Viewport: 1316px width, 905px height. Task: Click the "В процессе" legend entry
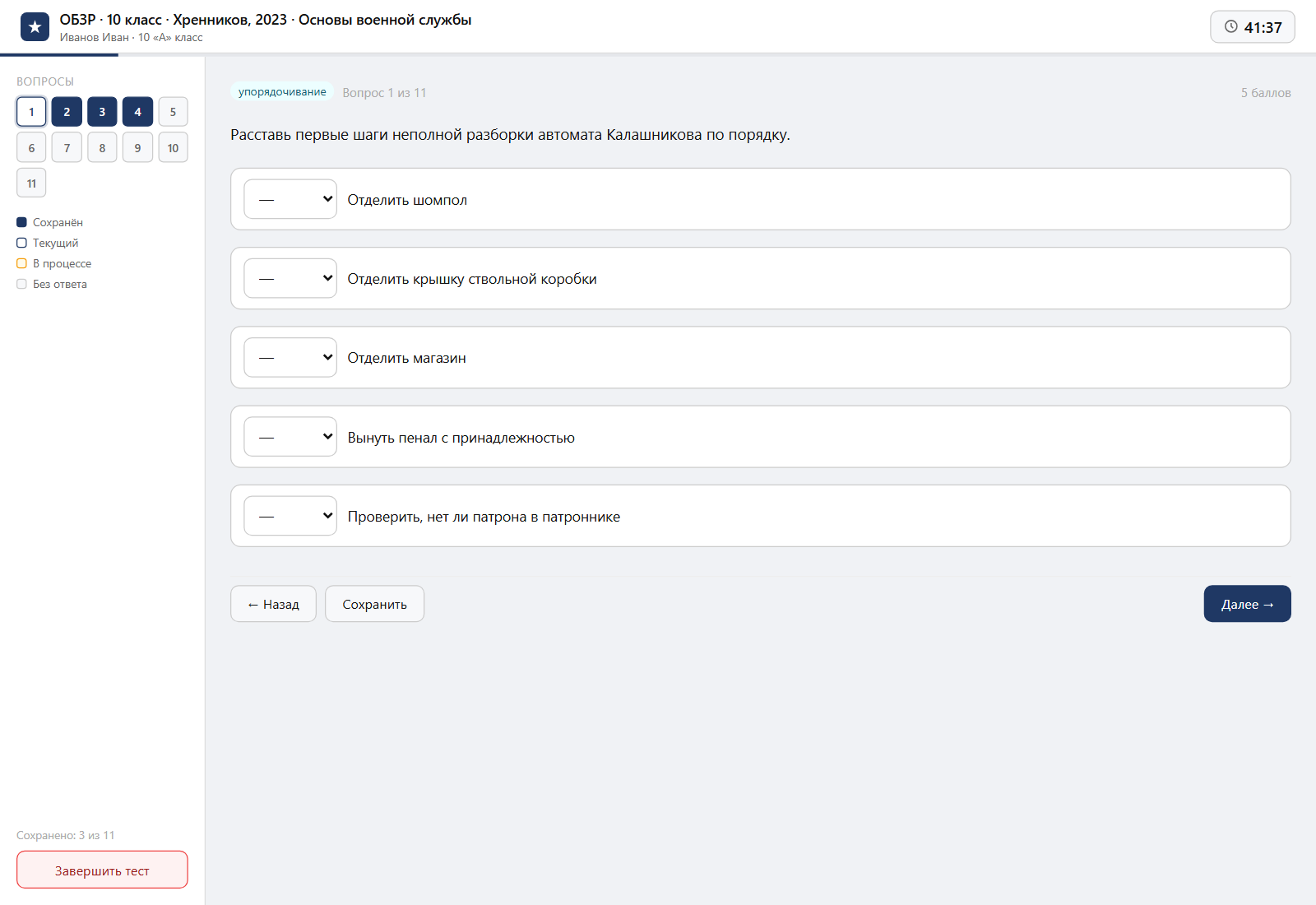(54, 264)
